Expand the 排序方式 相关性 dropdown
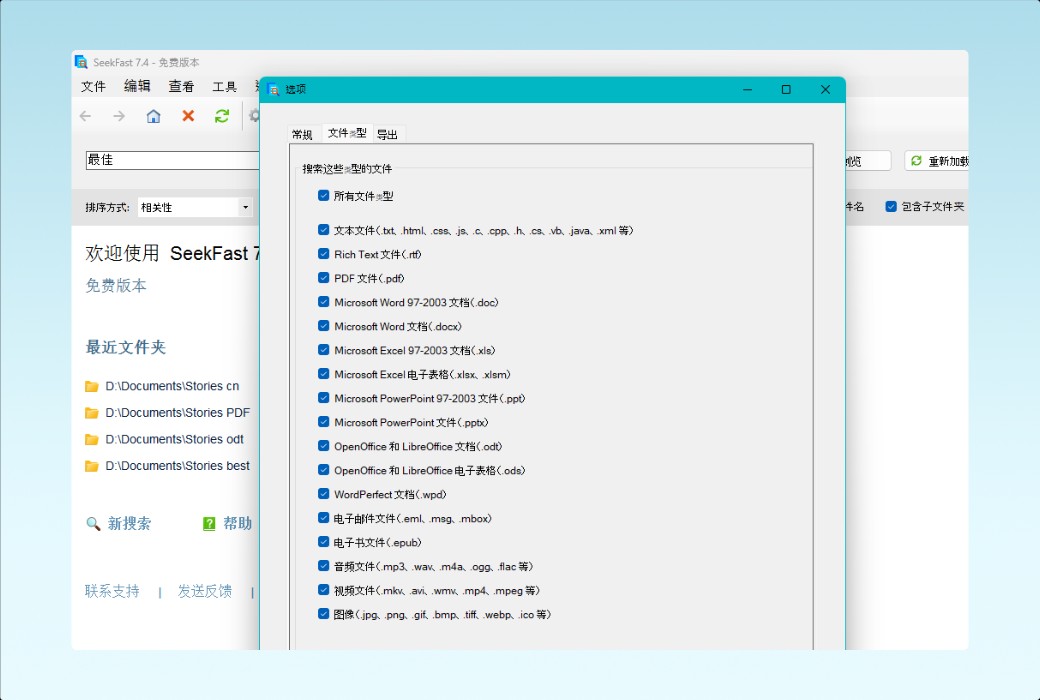Viewport: 1040px width, 700px height. pos(245,207)
